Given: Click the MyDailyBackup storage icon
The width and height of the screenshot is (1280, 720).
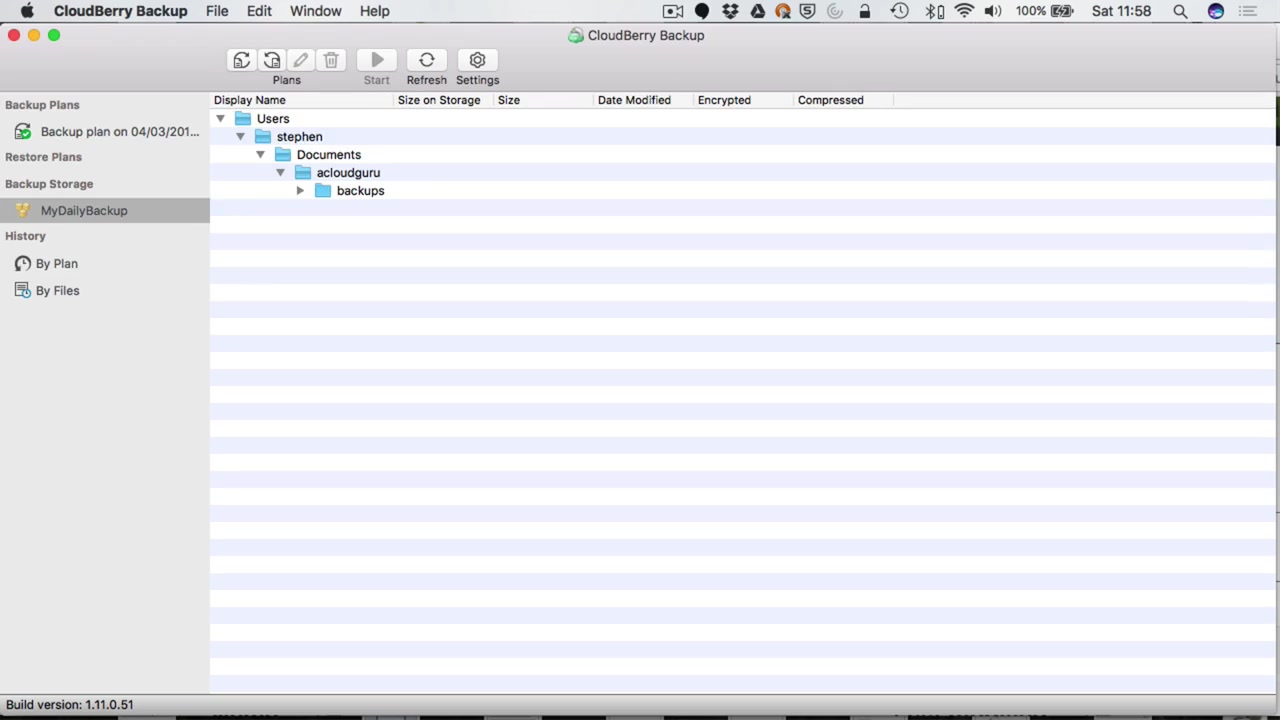Looking at the screenshot, I should (x=23, y=211).
